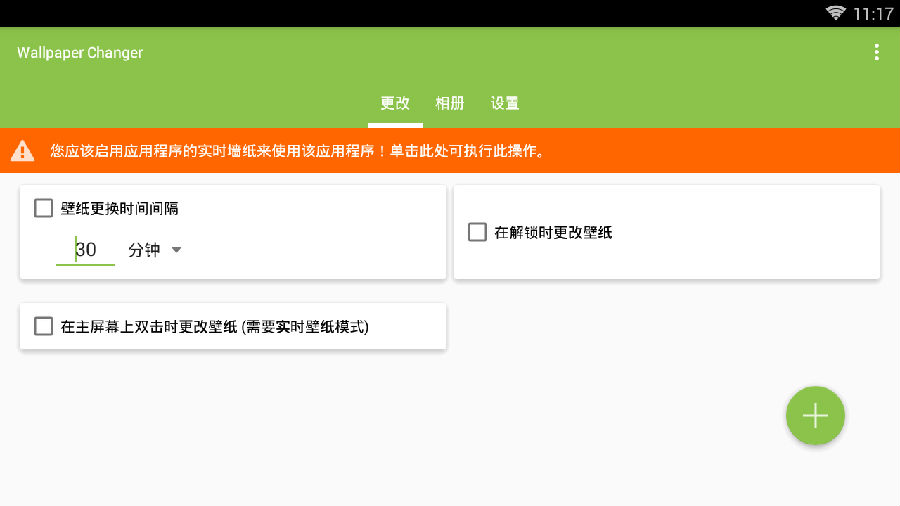Tap the 壁纸更换时间间隔 label

(119, 208)
